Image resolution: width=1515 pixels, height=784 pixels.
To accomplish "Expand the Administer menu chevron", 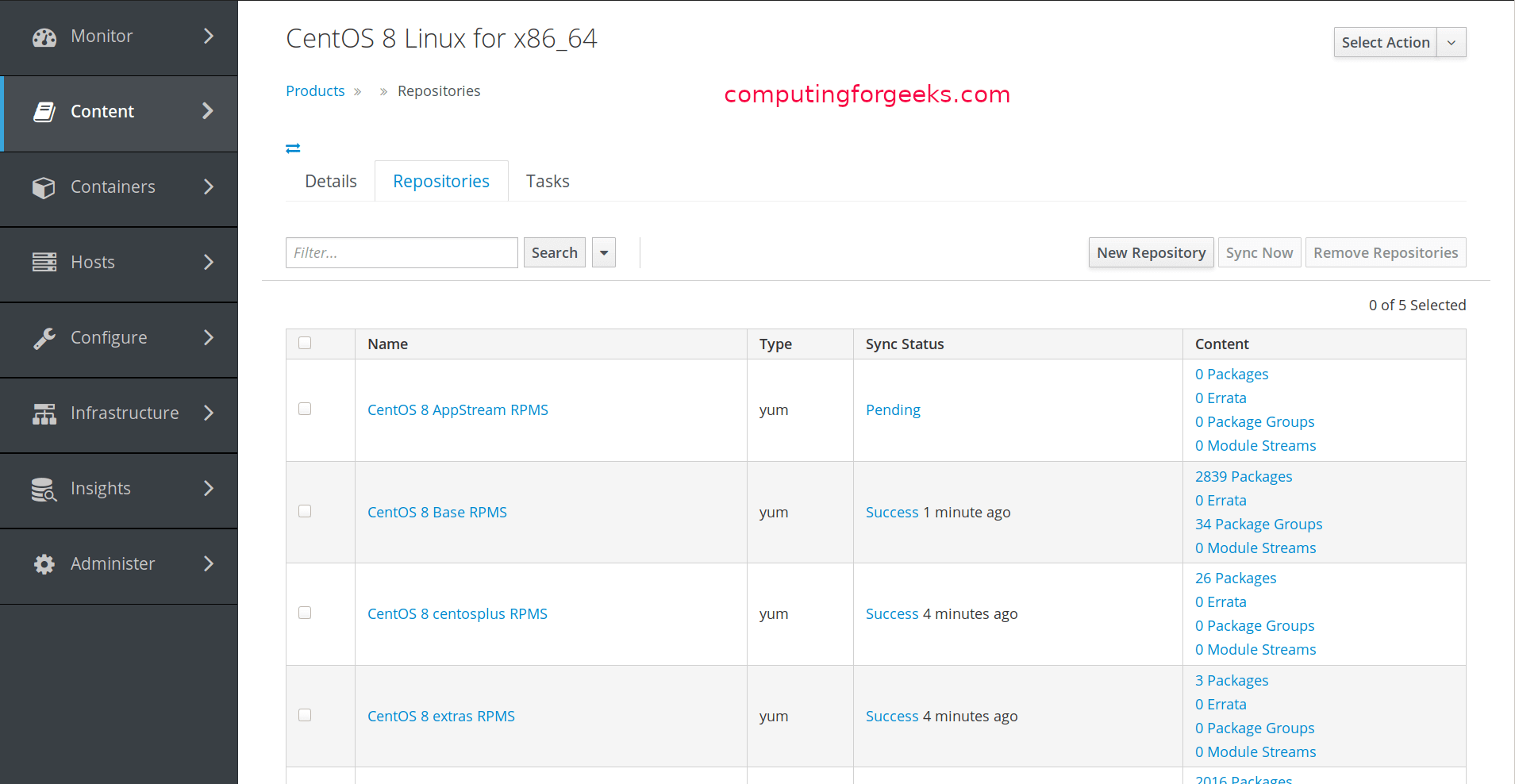I will (x=209, y=563).
